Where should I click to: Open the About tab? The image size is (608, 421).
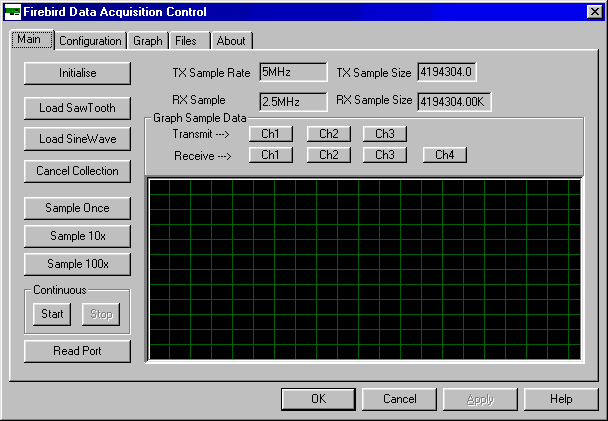(231, 41)
